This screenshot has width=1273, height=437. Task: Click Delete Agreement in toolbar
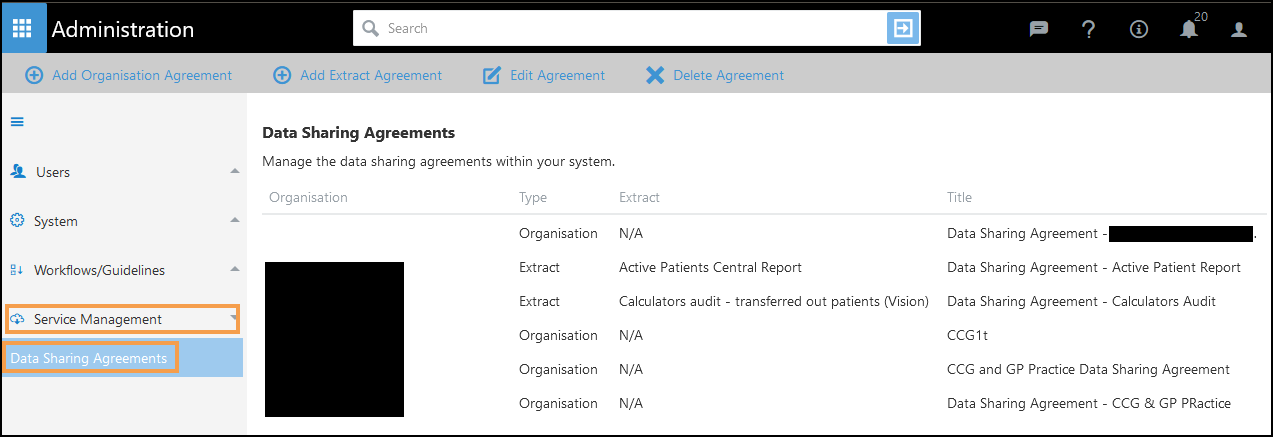(x=715, y=75)
